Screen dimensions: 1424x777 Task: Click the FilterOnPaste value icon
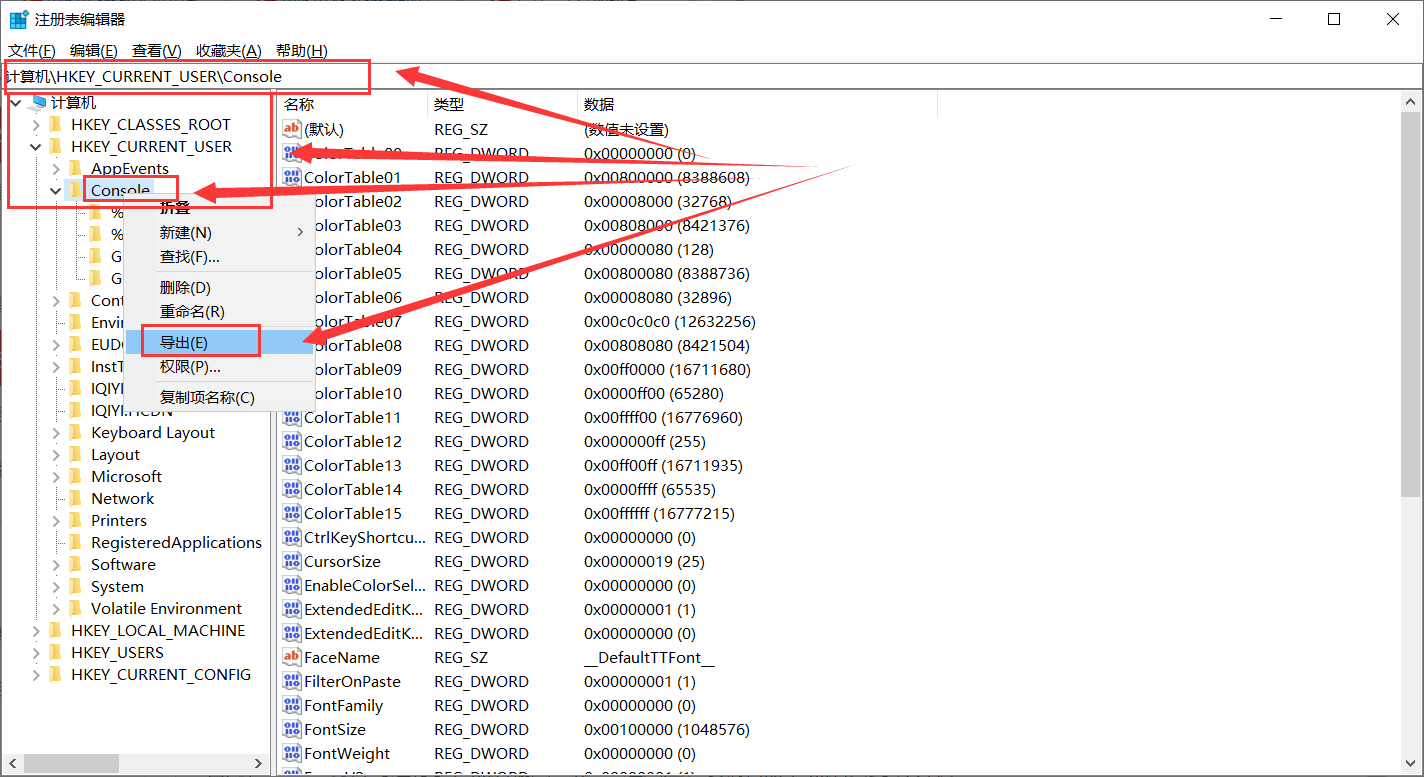292,681
